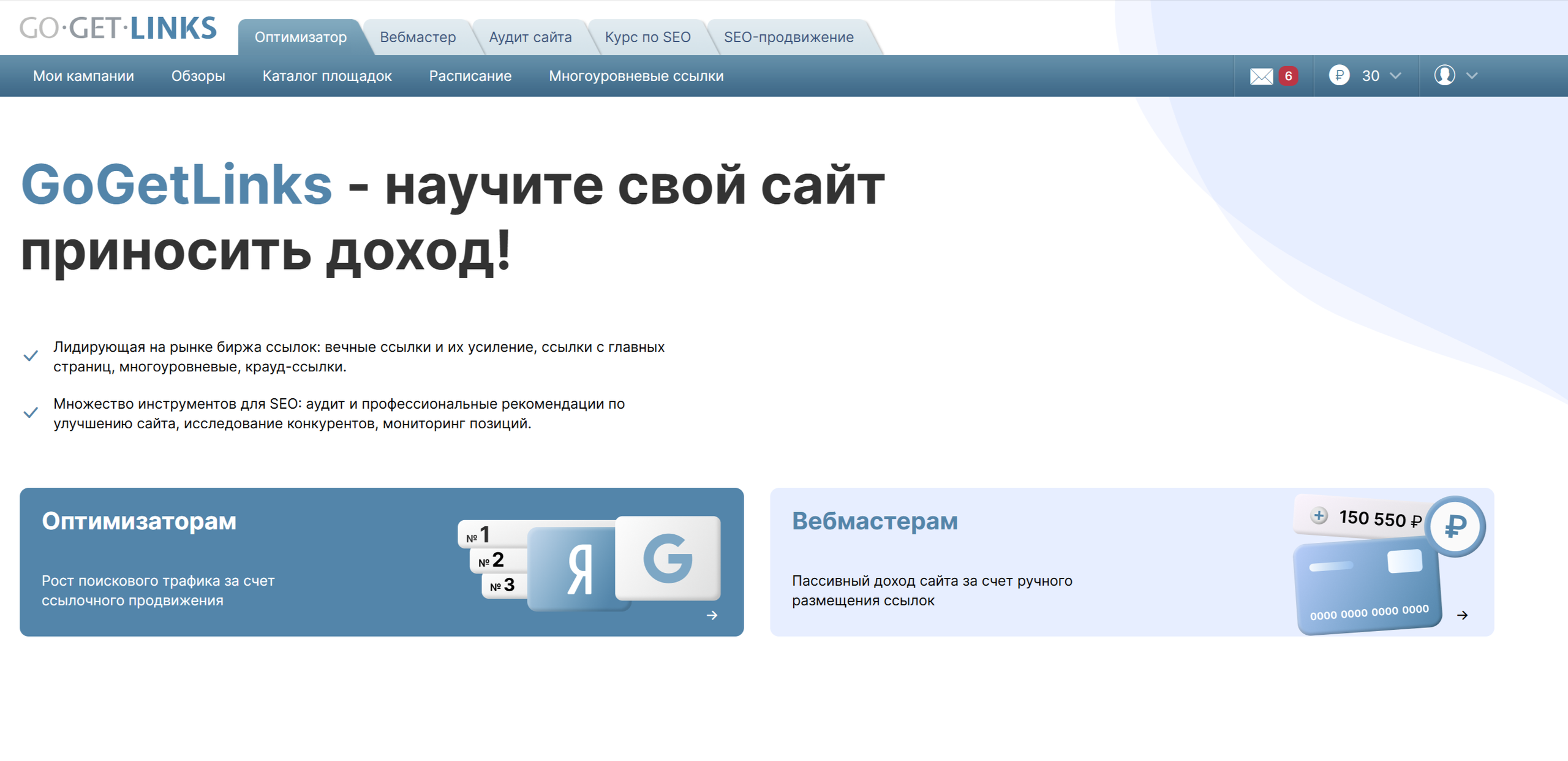Screen dimensions: 1568x761
Task: Switch to the Вебмастер tab
Action: (x=418, y=37)
